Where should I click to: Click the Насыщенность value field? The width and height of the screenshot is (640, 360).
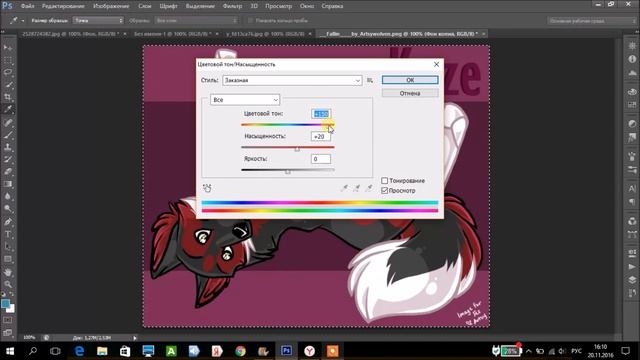click(321, 136)
